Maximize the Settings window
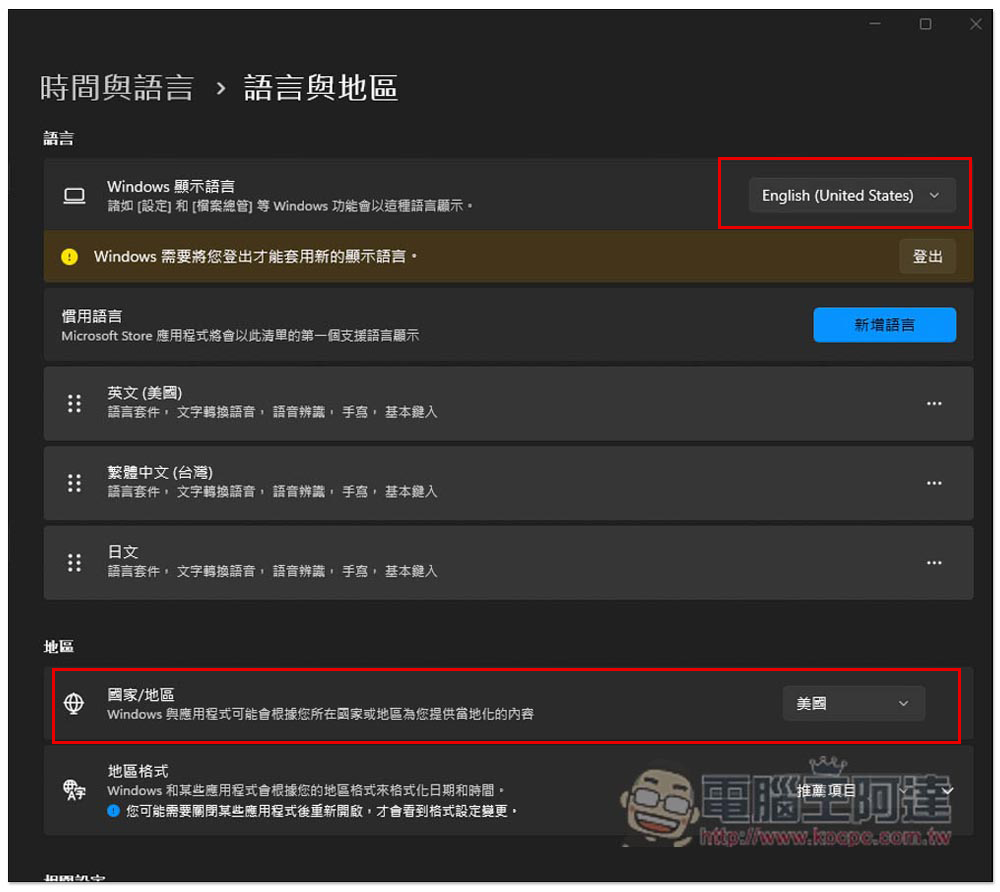The height and width of the screenshot is (892, 1000). coord(925,24)
